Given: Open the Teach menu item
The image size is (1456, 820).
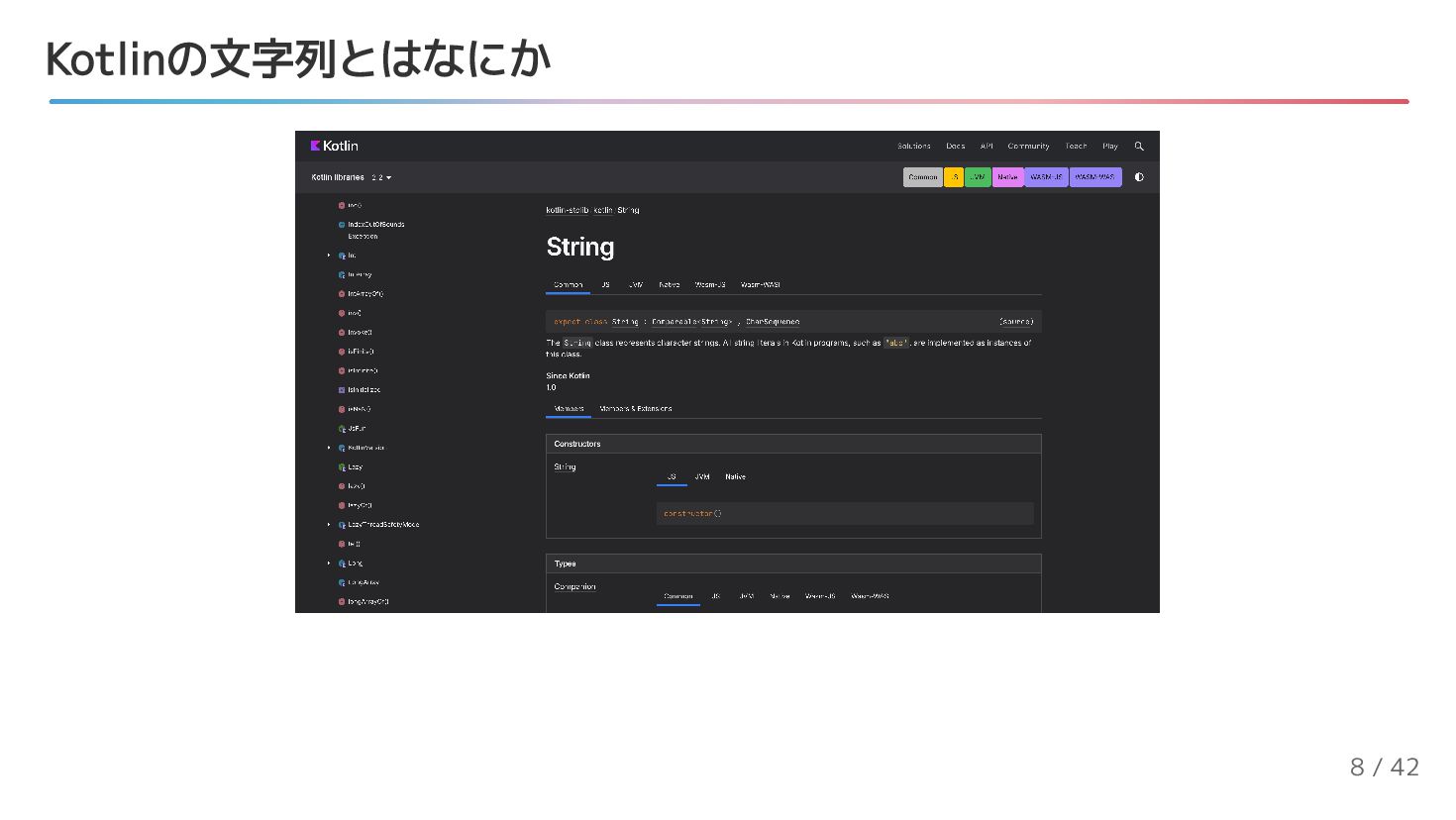Looking at the screenshot, I should (1076, 146).
